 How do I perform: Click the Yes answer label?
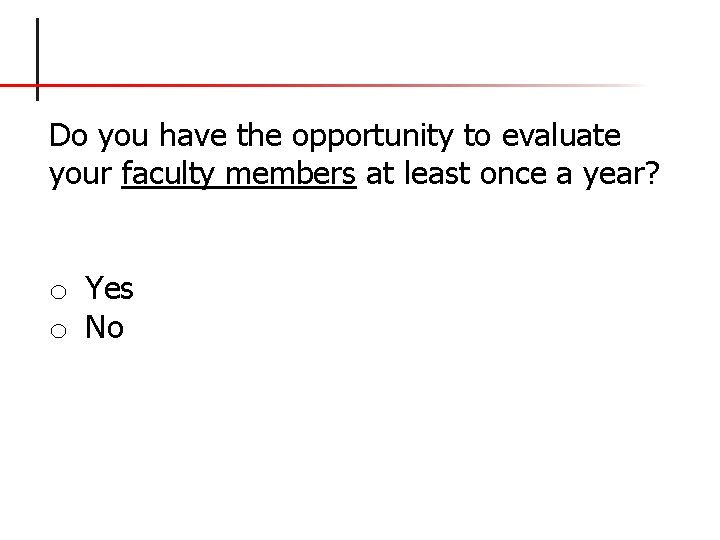click(x=109, y=288)
